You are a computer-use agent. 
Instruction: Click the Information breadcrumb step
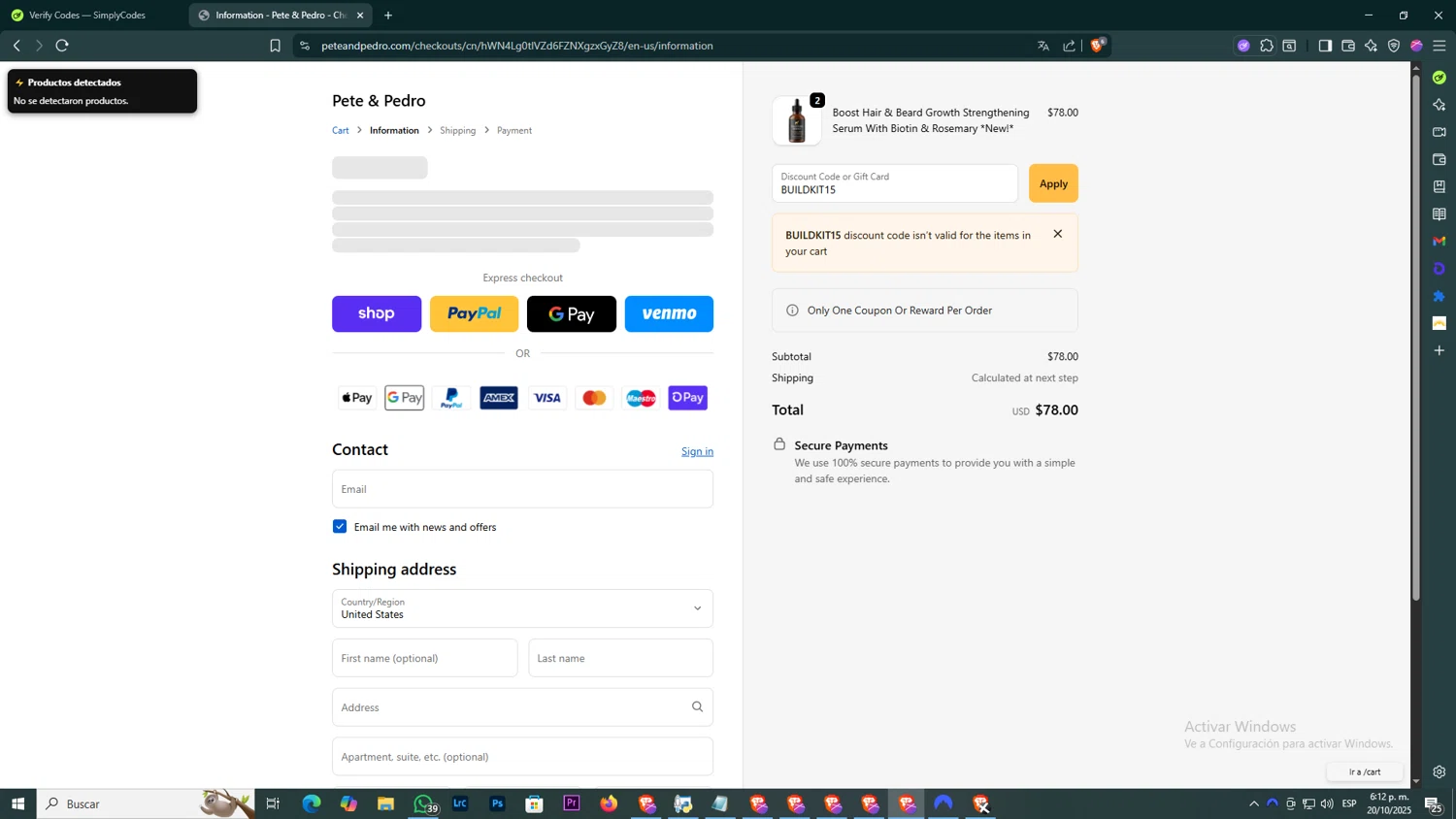click(x=394, y=130)
